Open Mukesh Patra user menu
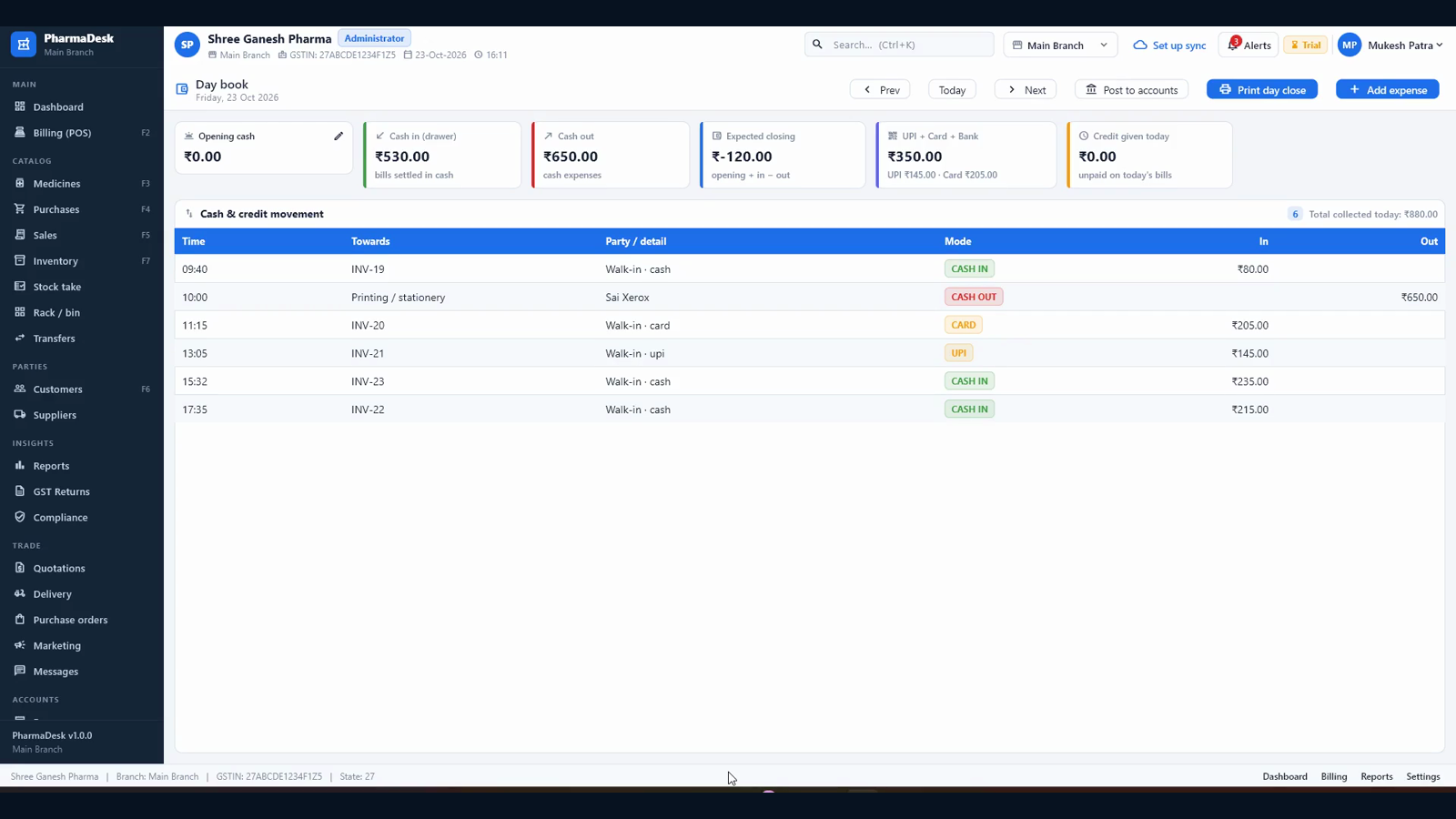Image resolution: width=1456 pixels, height=819 pixels. (x=1390, y=45)
